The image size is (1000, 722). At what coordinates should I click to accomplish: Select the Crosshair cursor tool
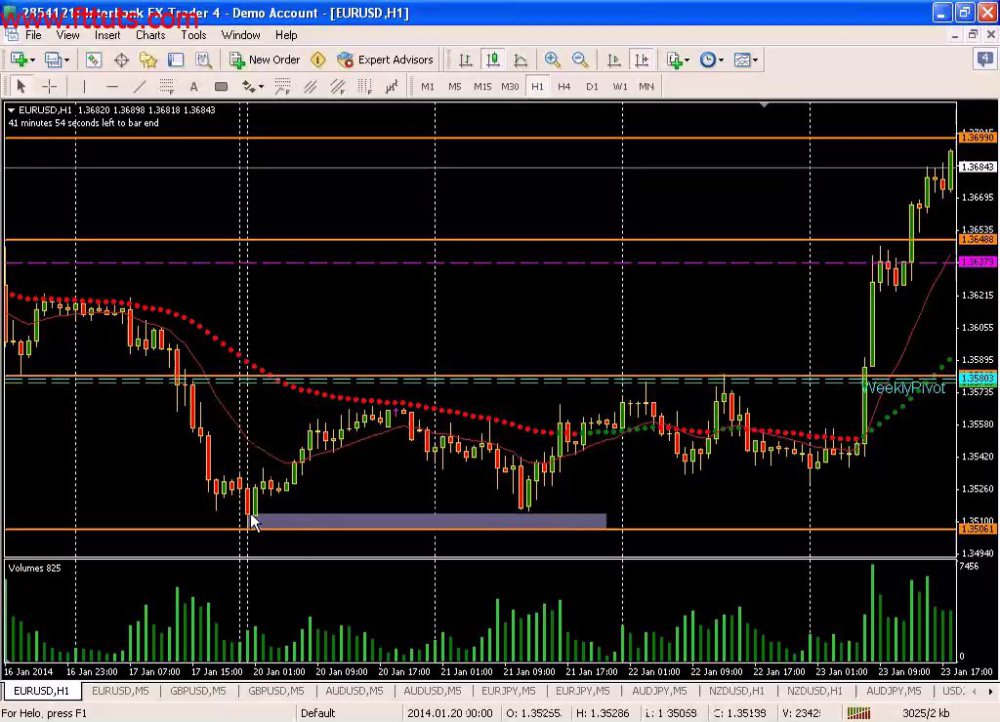(x=49, y=86)
